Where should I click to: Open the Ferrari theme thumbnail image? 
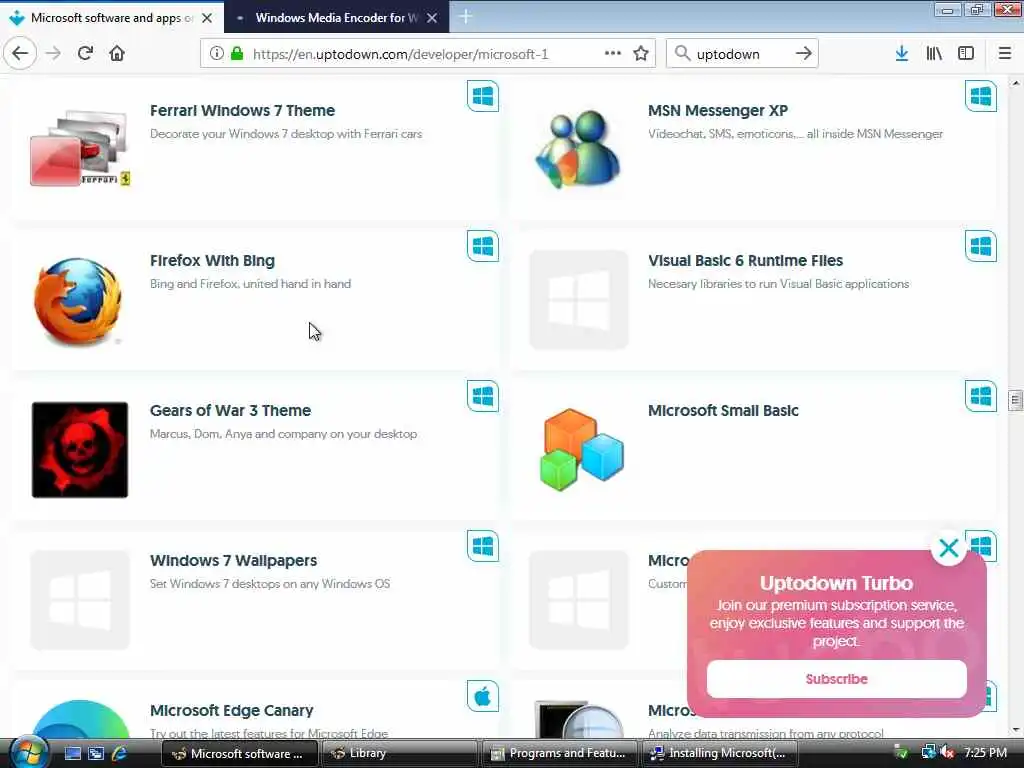click(80, 149)
